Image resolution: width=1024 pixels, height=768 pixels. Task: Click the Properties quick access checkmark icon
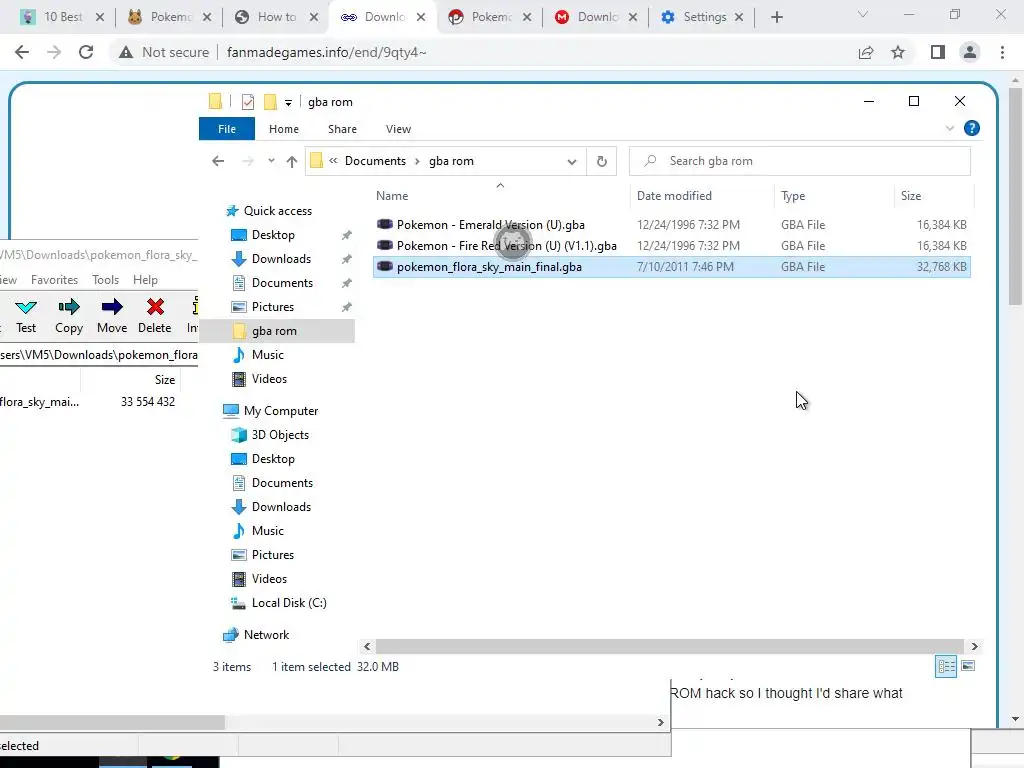(248, 102)
